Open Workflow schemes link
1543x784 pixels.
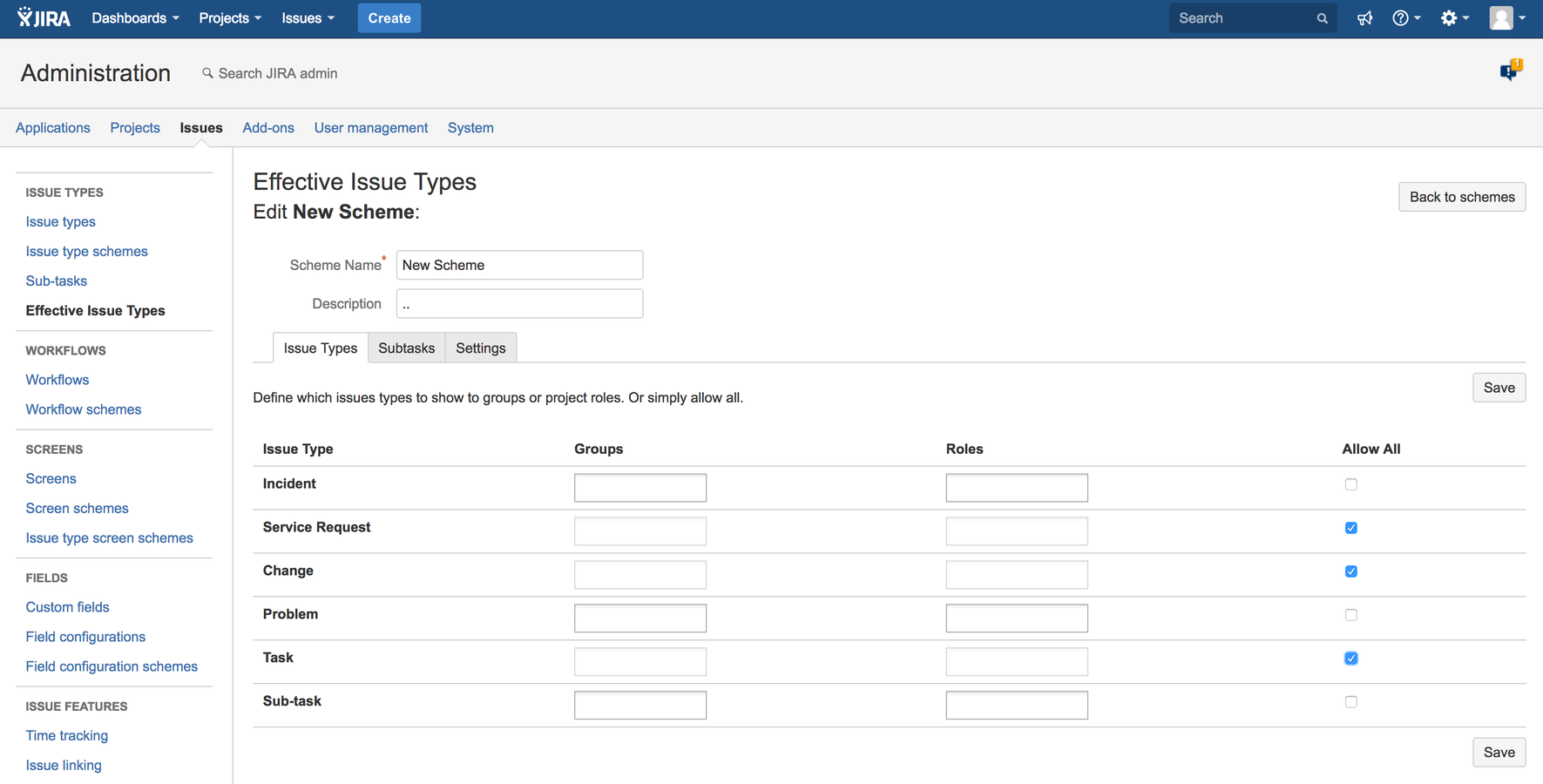coord(84,409)
